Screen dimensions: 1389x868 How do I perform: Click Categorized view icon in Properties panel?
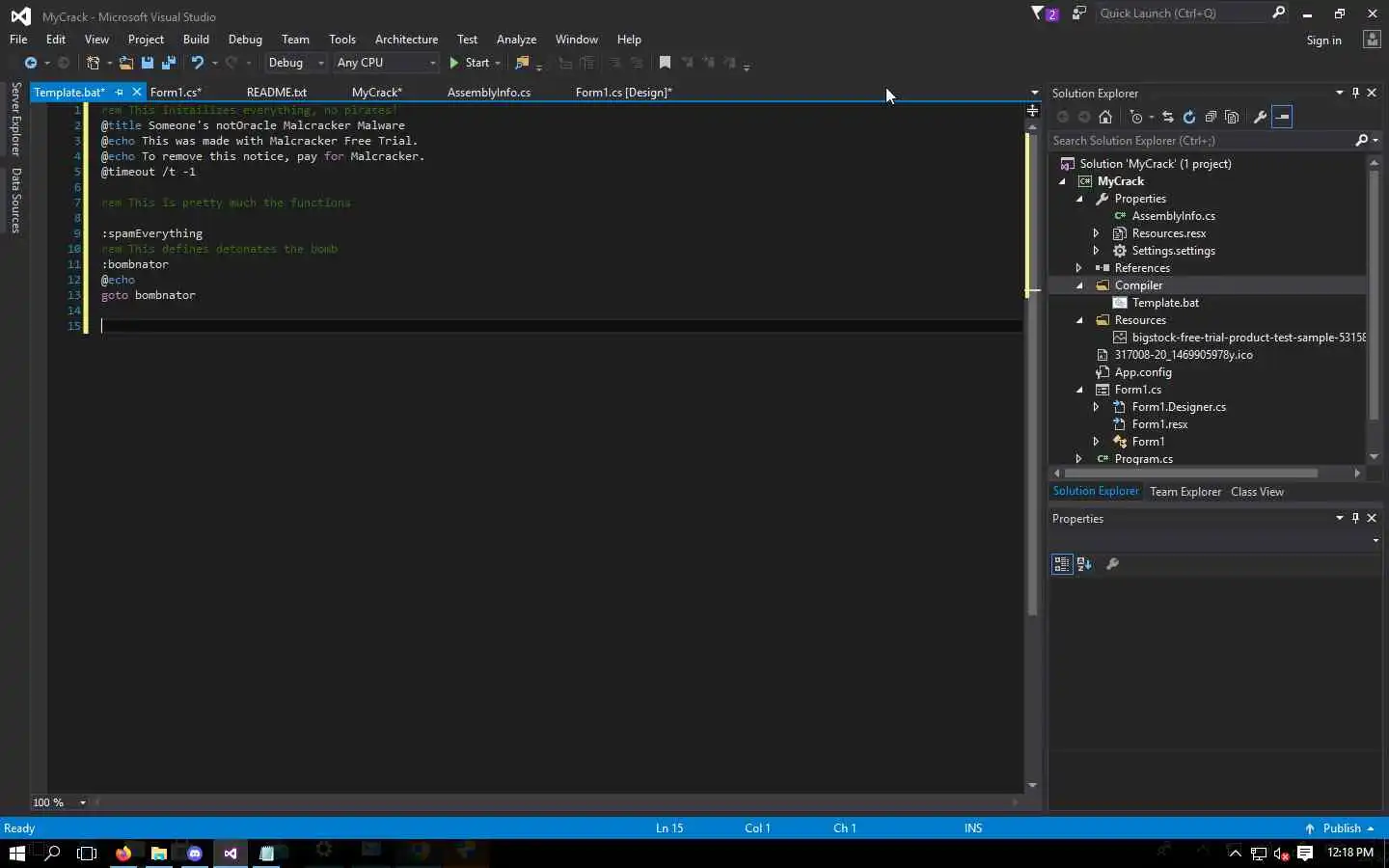pyautogui.click(x=1062, y=564)
